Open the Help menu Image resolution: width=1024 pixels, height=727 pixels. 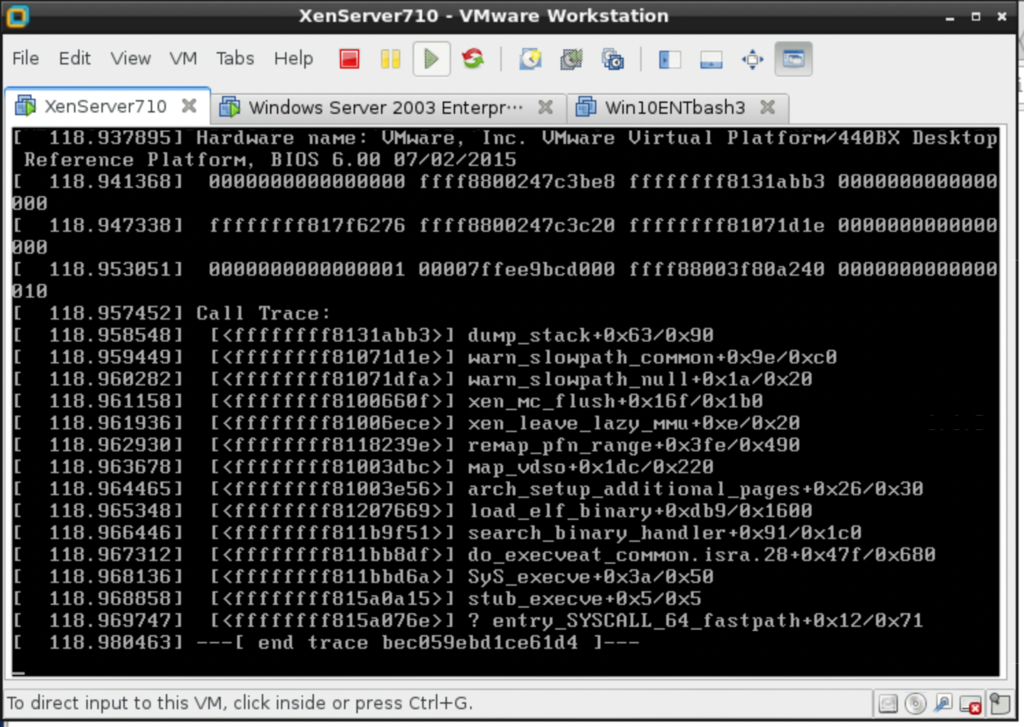(293, 58)
